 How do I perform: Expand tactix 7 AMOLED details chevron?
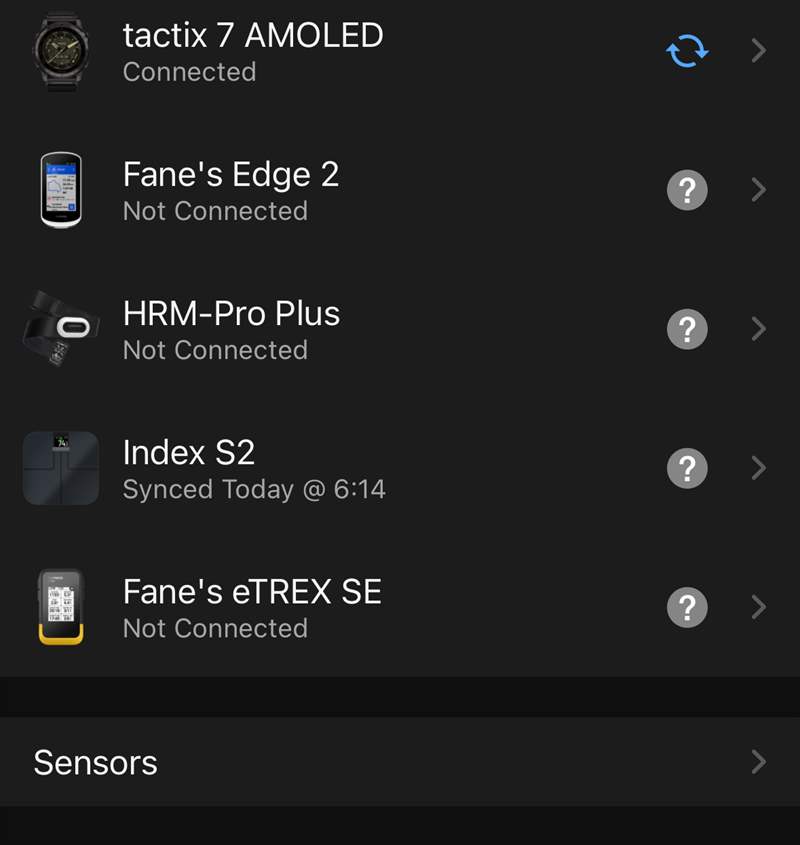(759, 51)
